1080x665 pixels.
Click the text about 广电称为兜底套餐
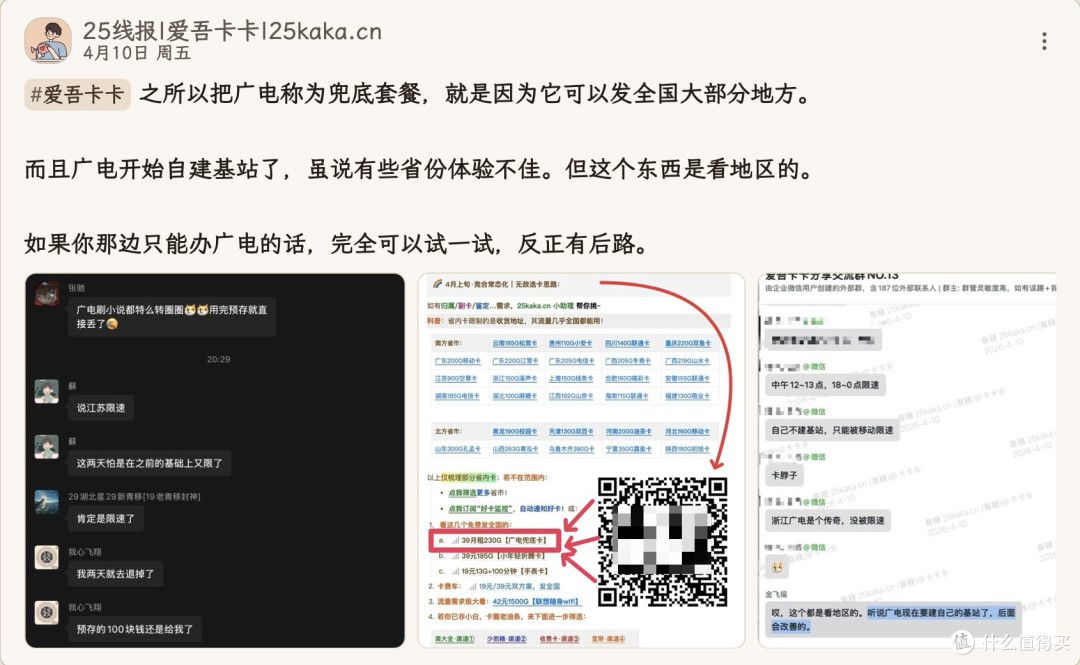477,94
